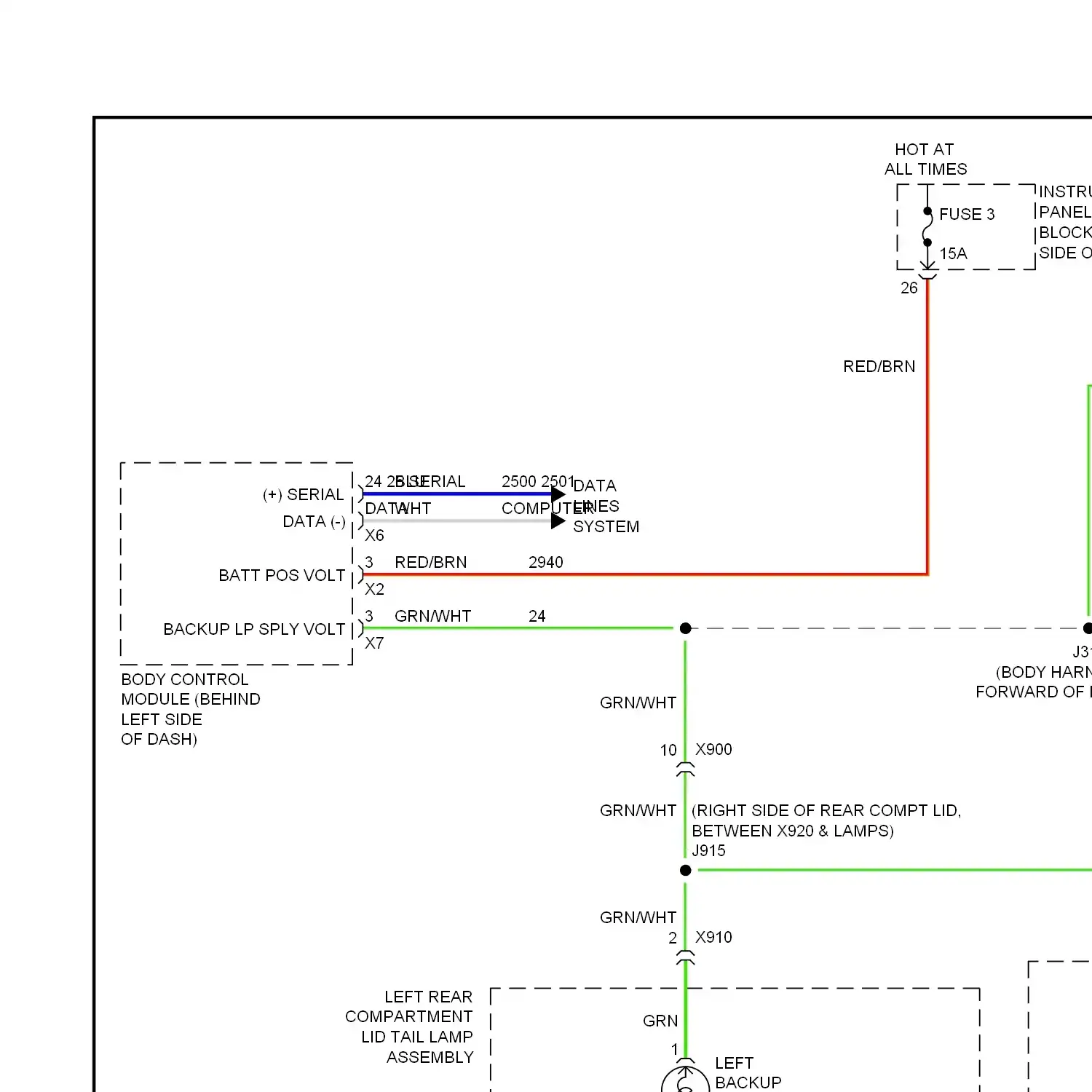Screen dimensions: 1092x1092
Task: Click the '15A' fuse rating text
Action: pyautogui.click(x=953, y=253)
